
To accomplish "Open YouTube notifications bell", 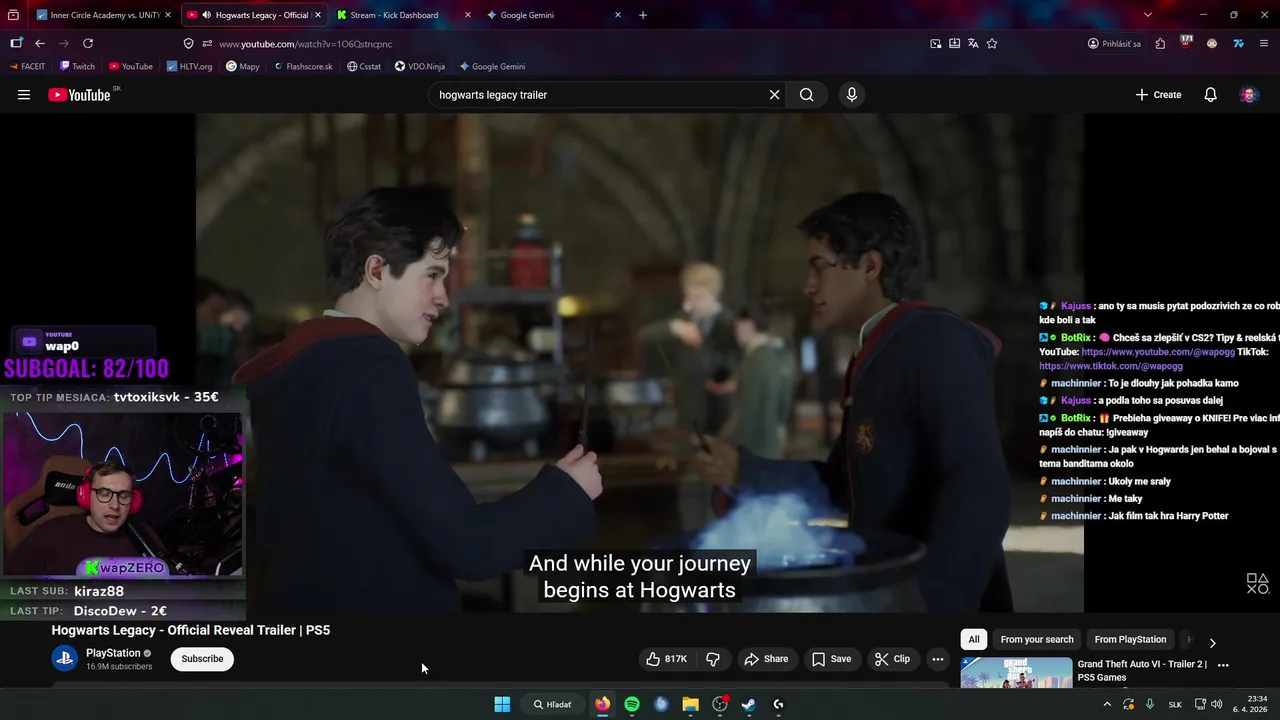I will pos(1210,95).
